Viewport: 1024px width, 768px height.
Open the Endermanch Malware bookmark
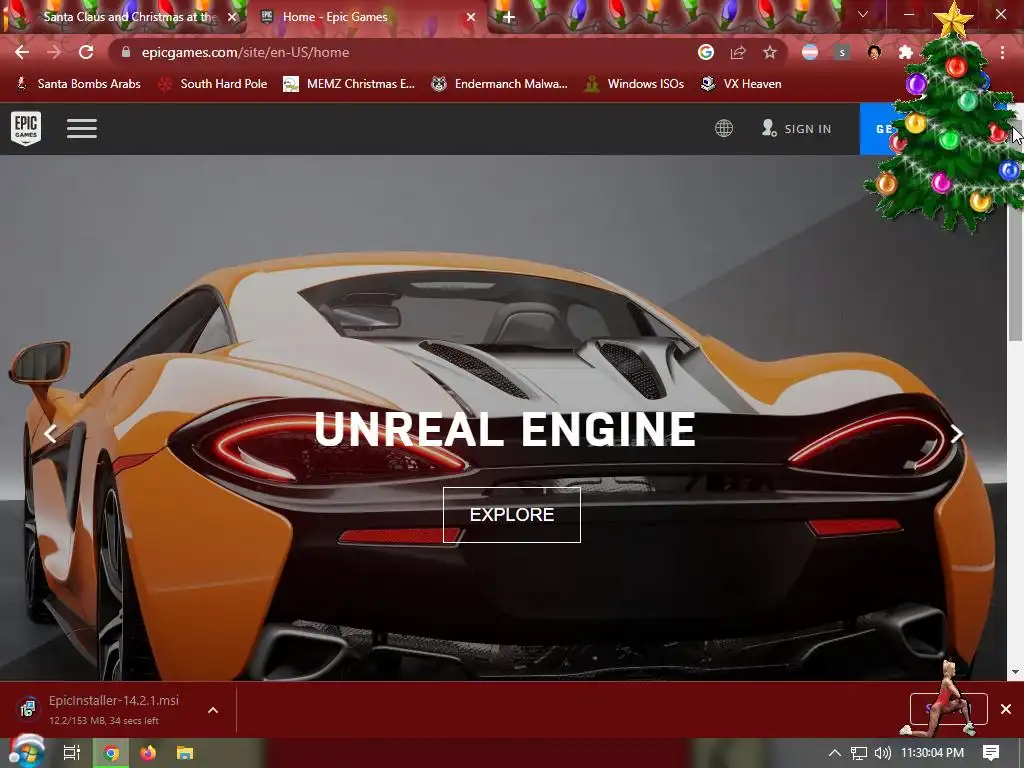(x=500, y=84)
